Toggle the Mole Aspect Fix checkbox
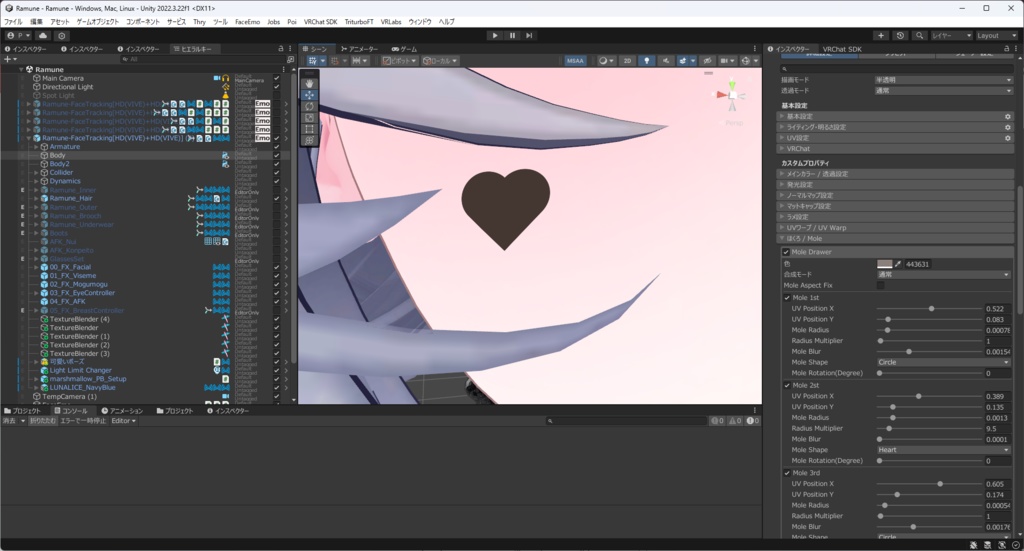Viewport: 1024px width, 551px height. click(880, 285)
